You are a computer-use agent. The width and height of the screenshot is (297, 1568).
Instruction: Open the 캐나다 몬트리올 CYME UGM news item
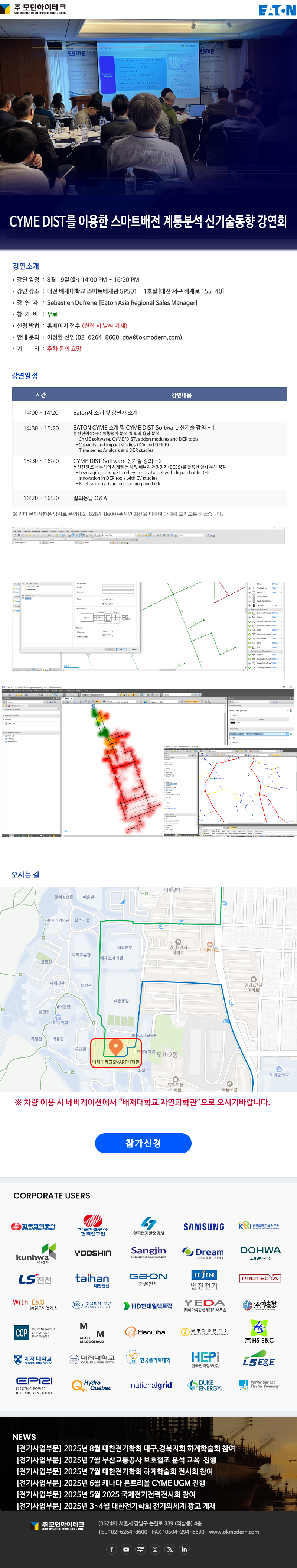coord(111,1483)
